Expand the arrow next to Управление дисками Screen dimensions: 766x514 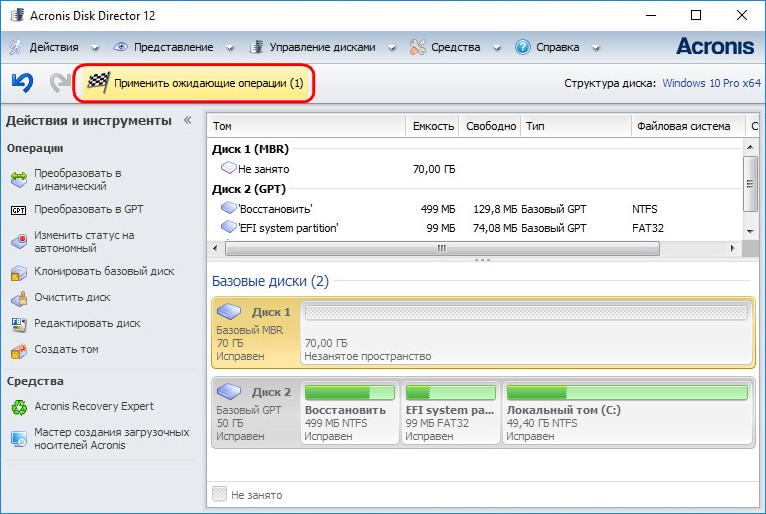(x=392, y=48)
